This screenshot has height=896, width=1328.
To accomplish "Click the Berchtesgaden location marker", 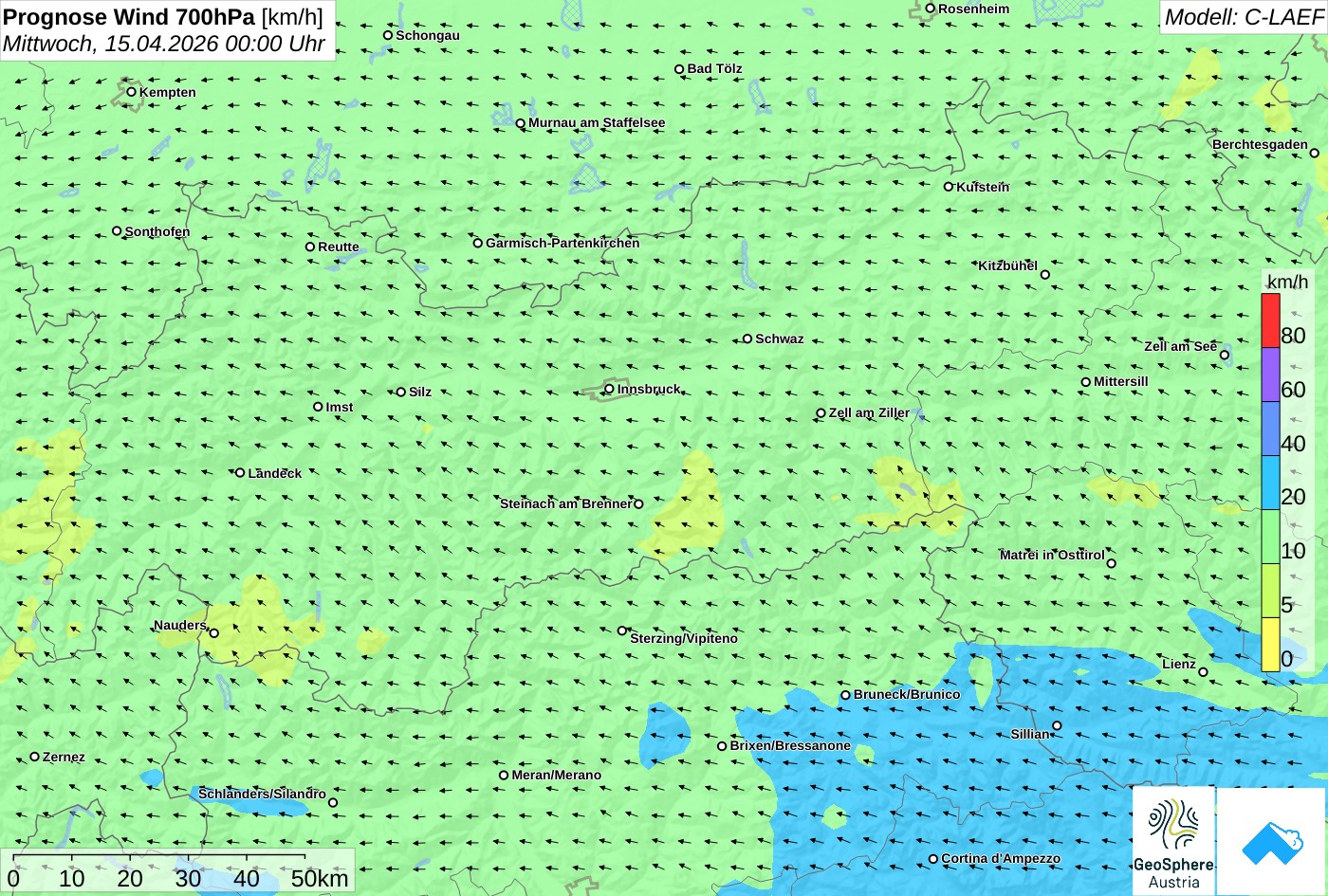I will point(1314,153).
